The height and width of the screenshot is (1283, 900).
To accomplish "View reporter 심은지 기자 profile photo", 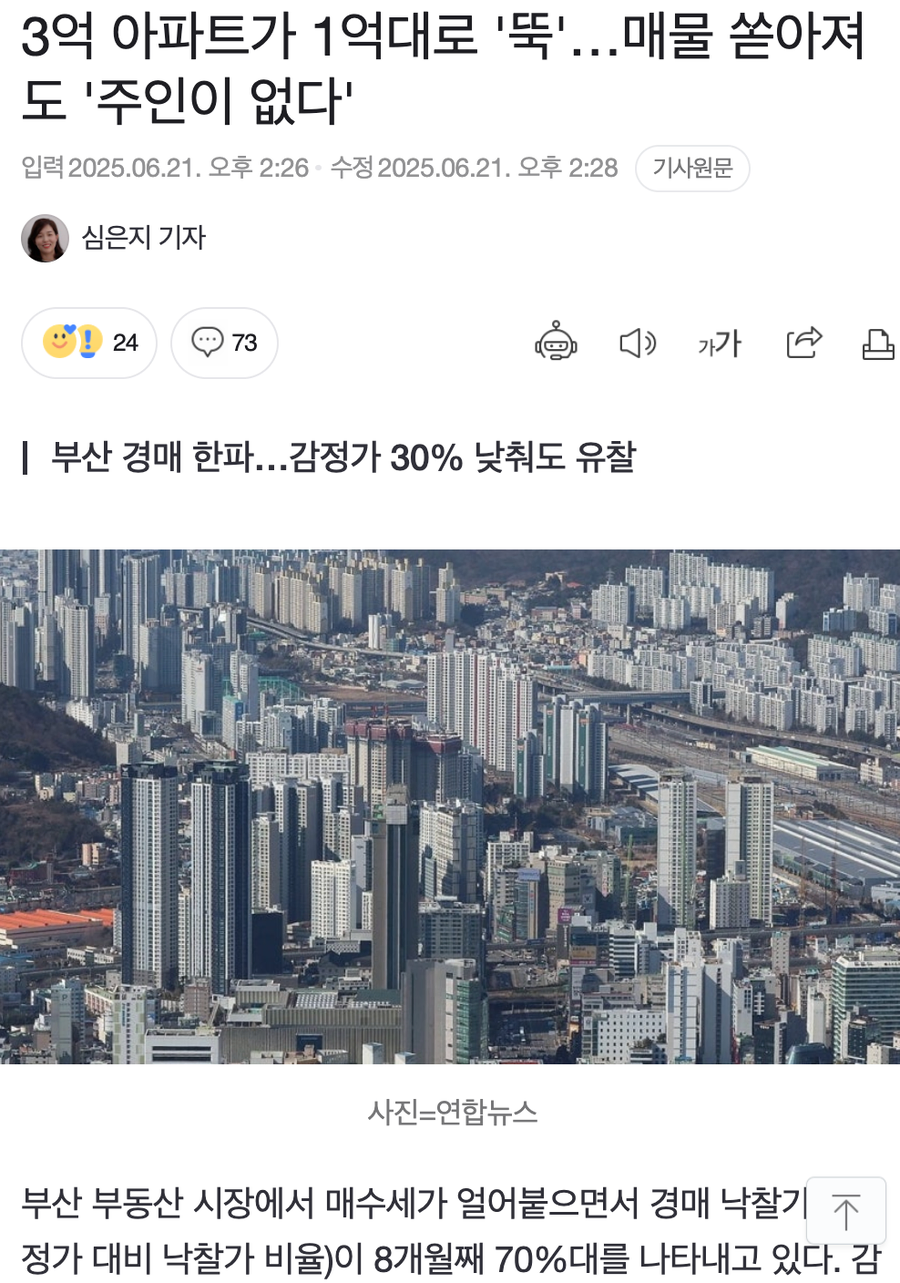I will point(45,238).
